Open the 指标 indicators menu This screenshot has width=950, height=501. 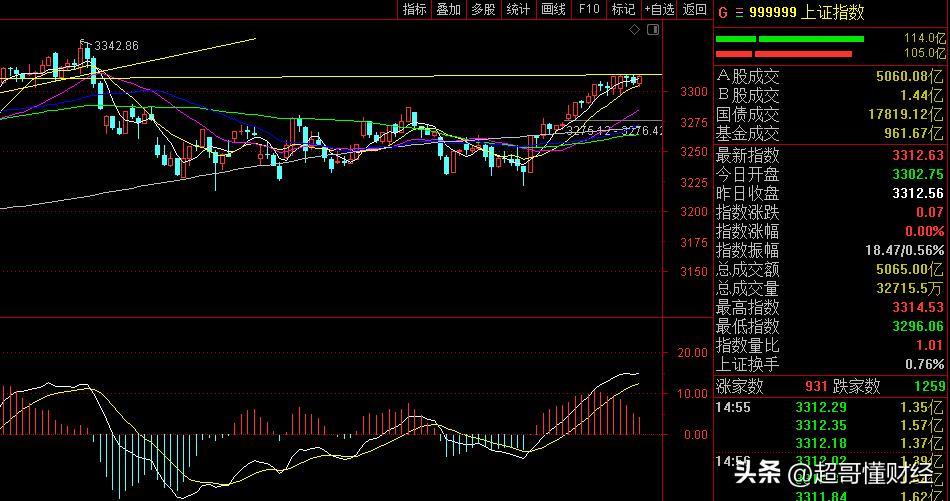(x=414, y=9)
